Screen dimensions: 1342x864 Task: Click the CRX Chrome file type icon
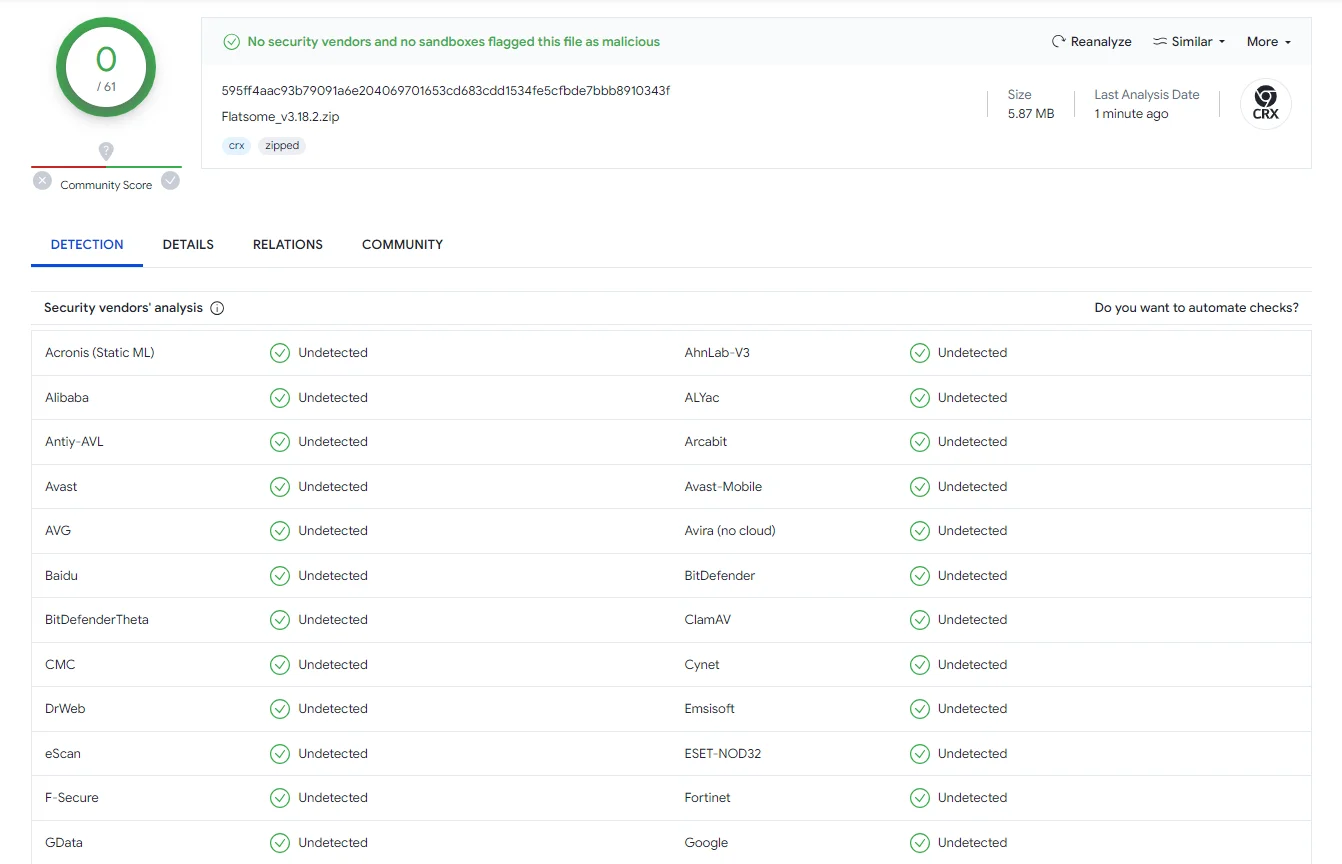(1266, 104)
